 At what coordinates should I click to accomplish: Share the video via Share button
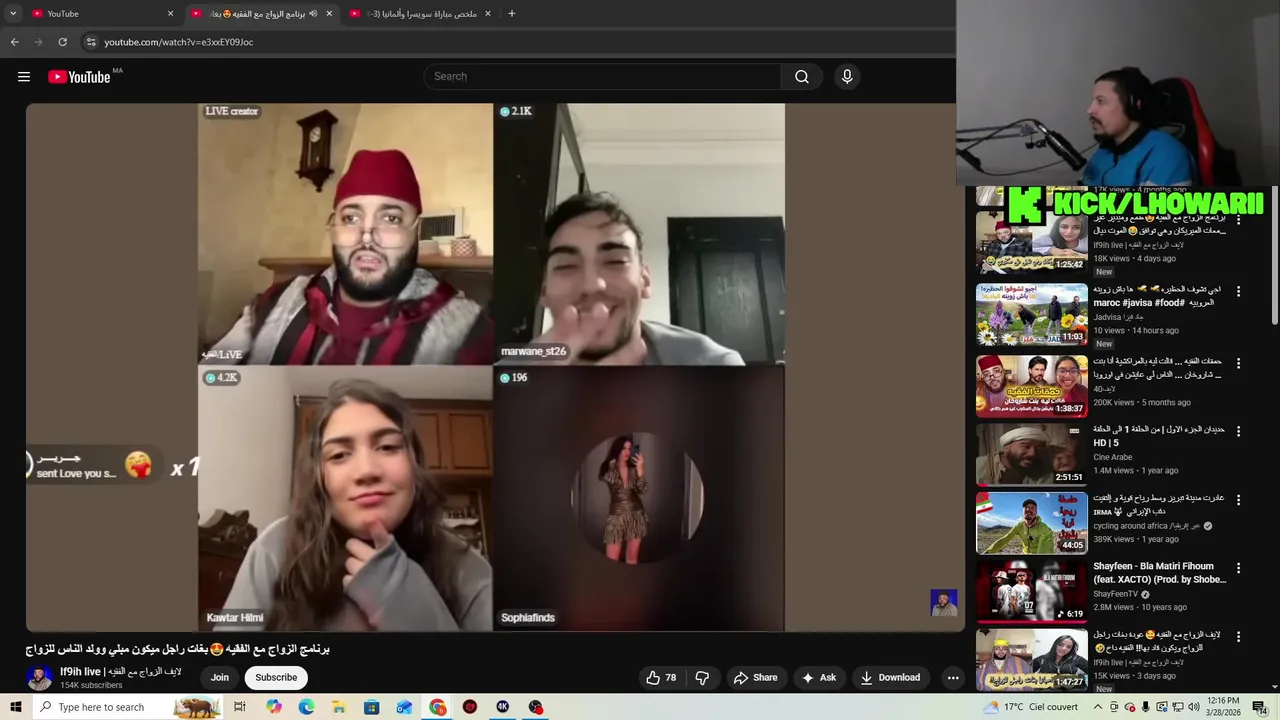pyautogui.click(x=755, y=677)
